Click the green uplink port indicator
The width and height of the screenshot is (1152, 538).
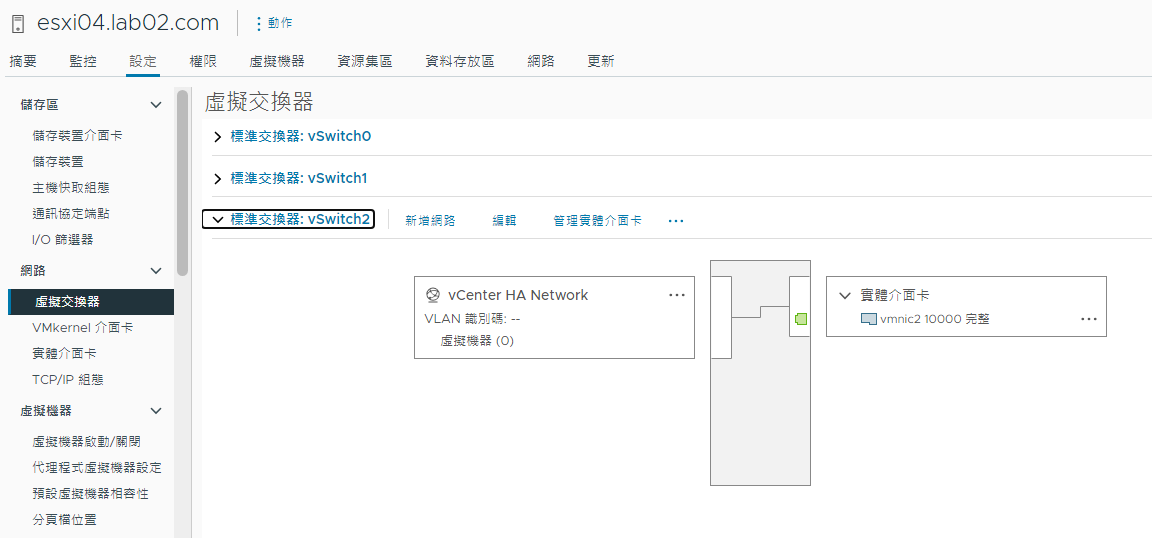[801, 319]
